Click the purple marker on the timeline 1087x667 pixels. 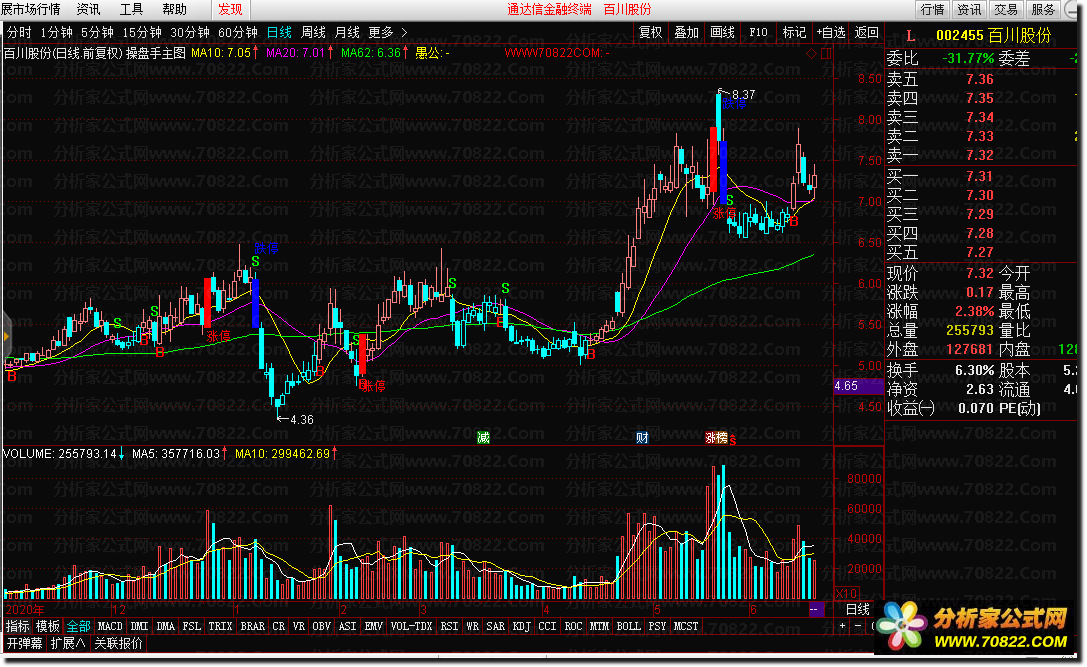point(817,609)
